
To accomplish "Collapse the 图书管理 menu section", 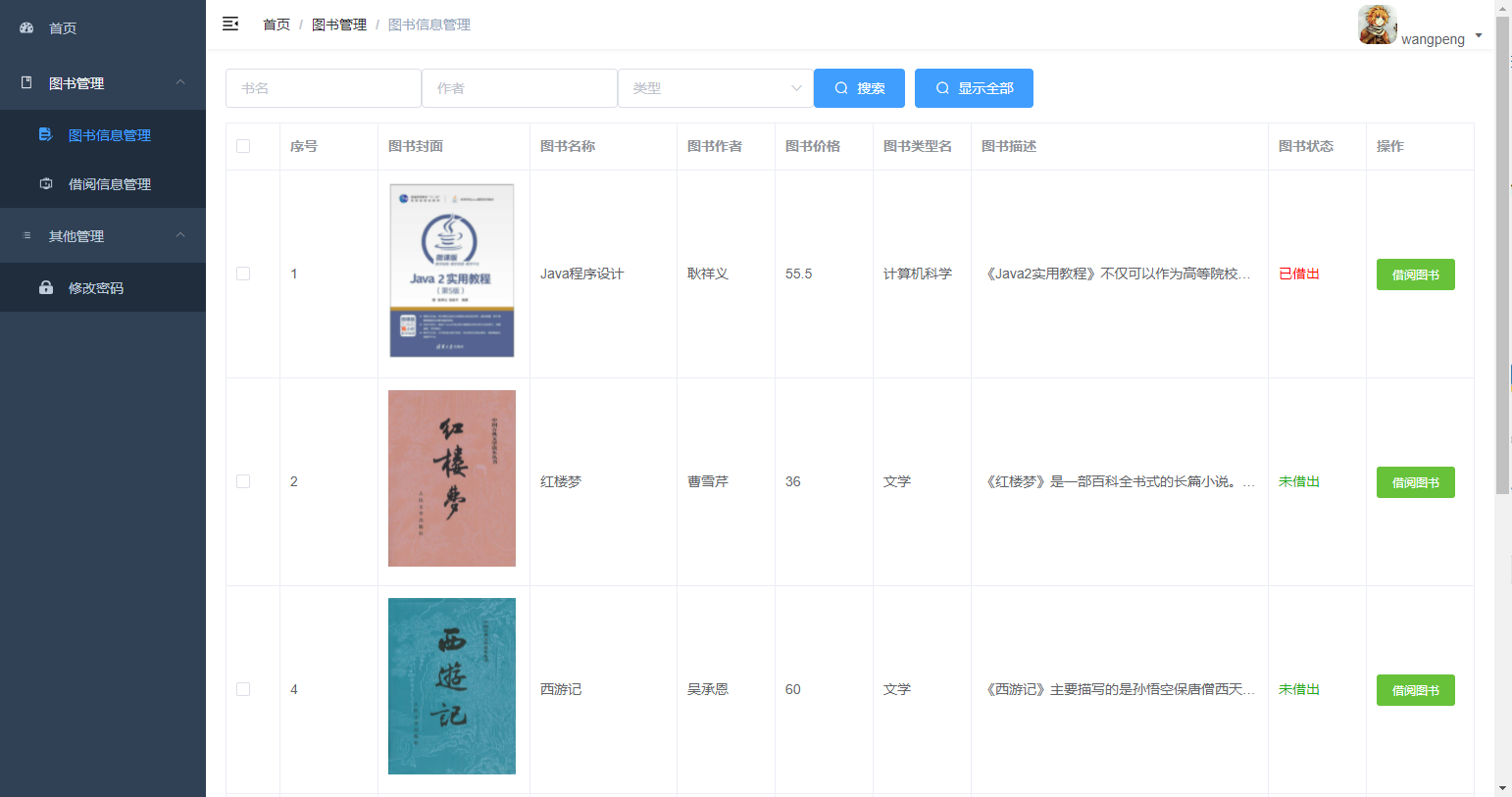I will [x=180, y=82].
